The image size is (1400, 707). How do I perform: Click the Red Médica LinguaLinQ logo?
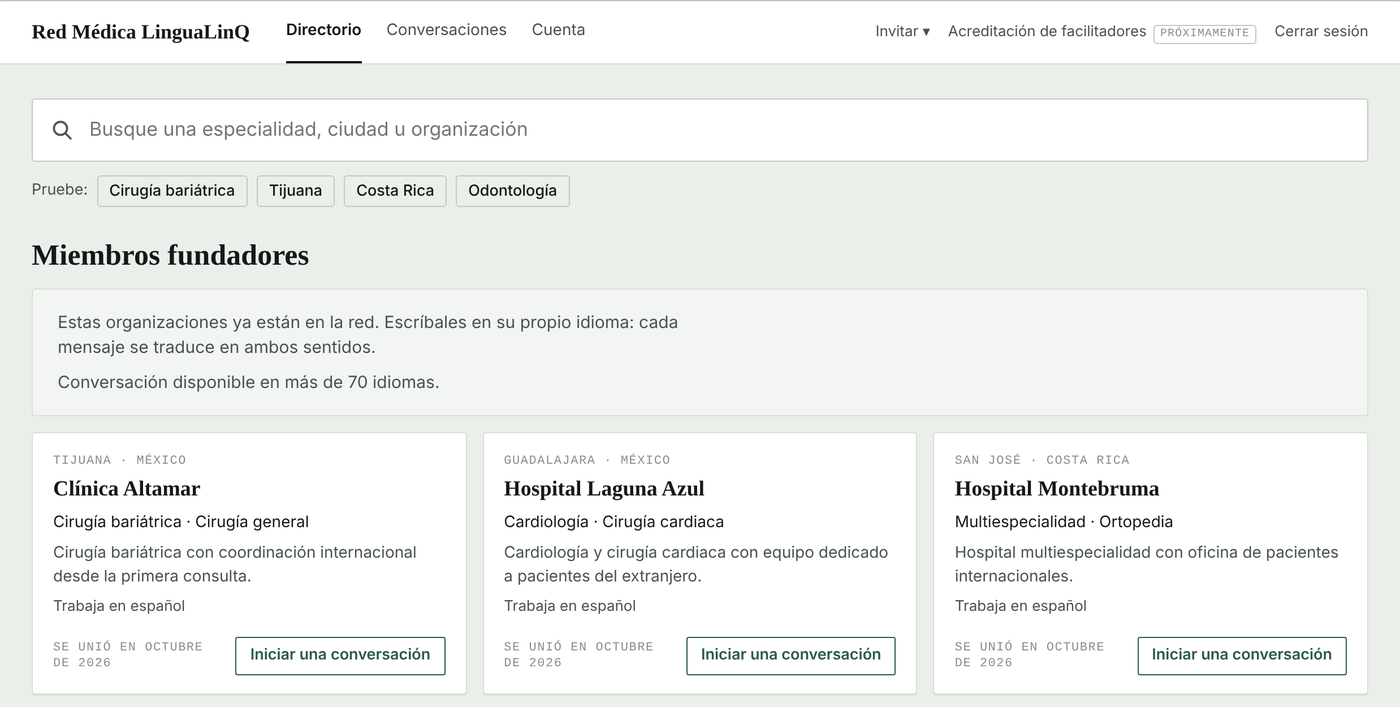141,32
